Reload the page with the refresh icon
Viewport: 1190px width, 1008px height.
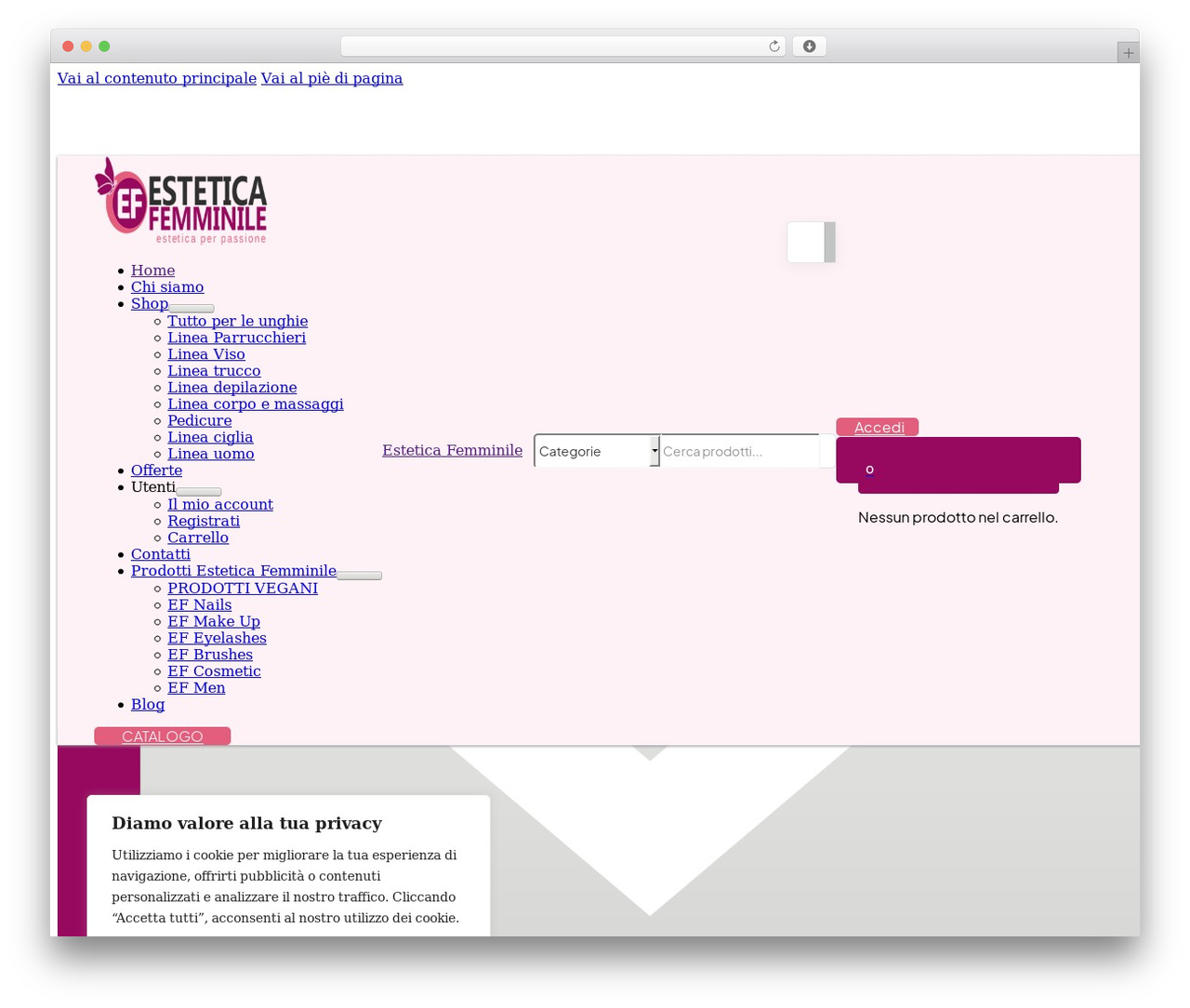tap(774, 46)
